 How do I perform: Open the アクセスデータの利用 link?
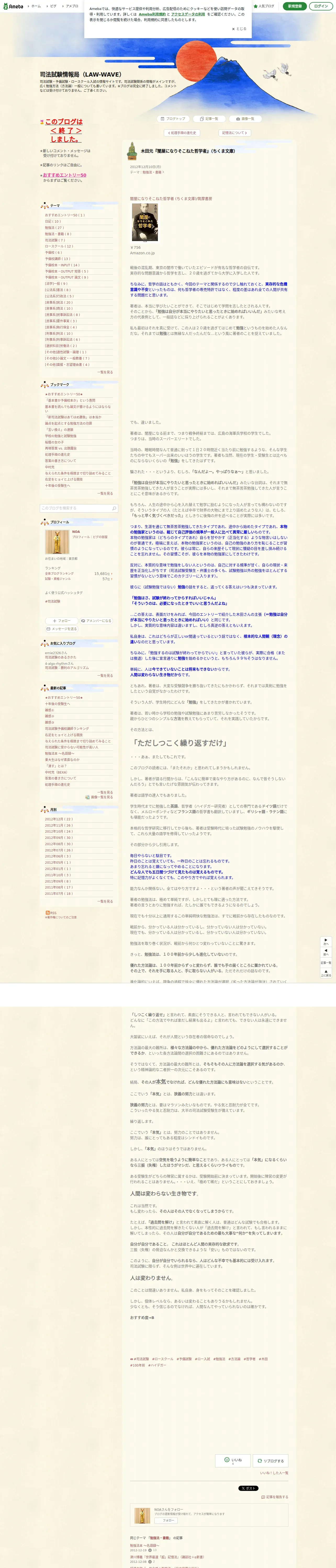(x=188, y=14)
